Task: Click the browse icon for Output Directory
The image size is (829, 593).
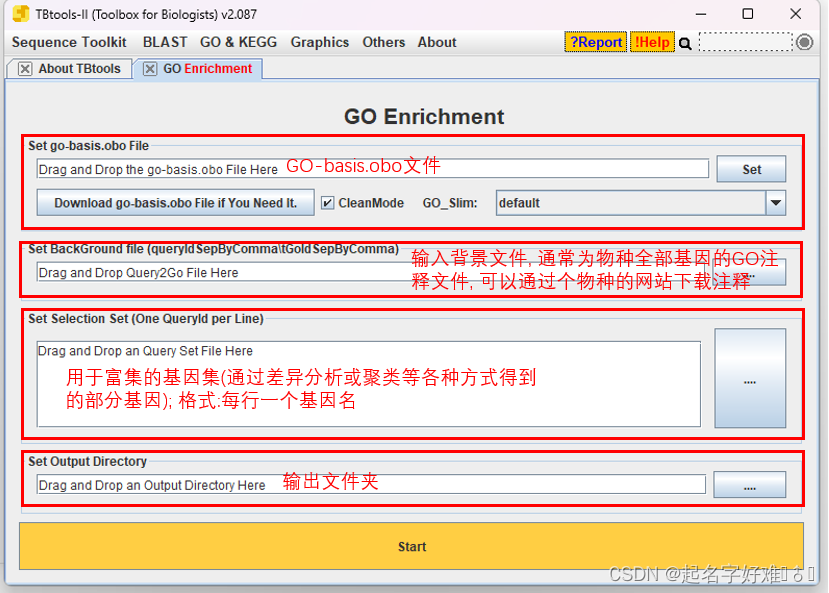Action: (x=751, y=484)
